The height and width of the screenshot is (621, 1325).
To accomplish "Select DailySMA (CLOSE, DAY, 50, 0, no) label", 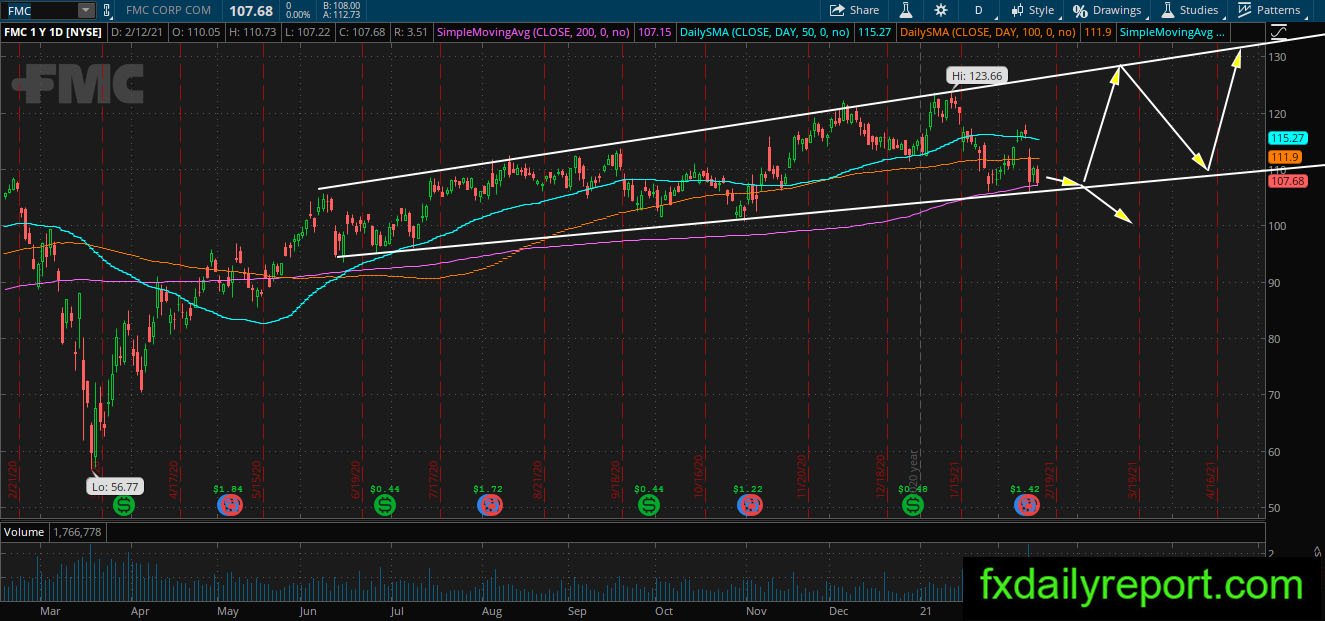I will 765,32.
